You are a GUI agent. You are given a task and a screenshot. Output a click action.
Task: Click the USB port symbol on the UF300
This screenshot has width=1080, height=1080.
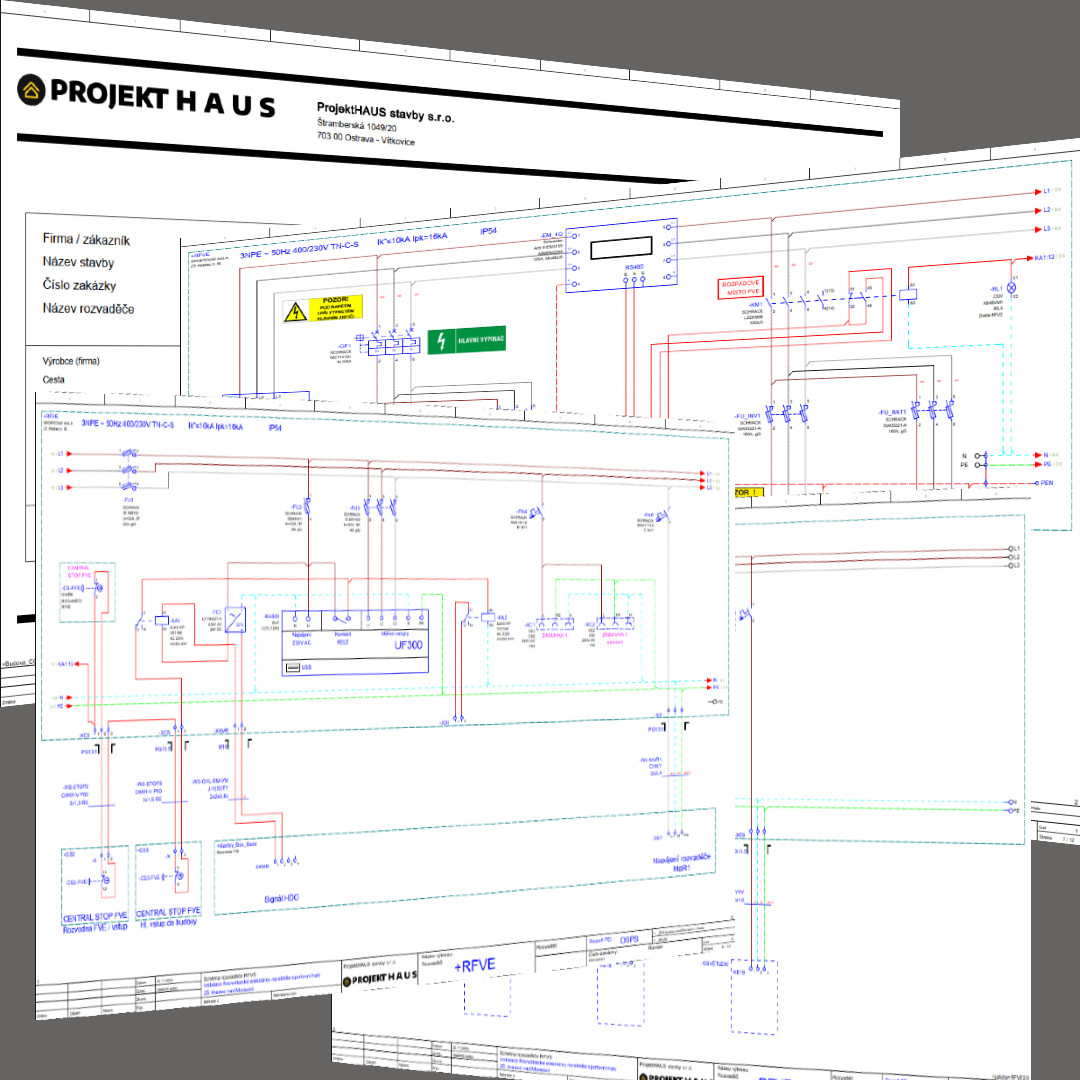click(x=291, y=667)
